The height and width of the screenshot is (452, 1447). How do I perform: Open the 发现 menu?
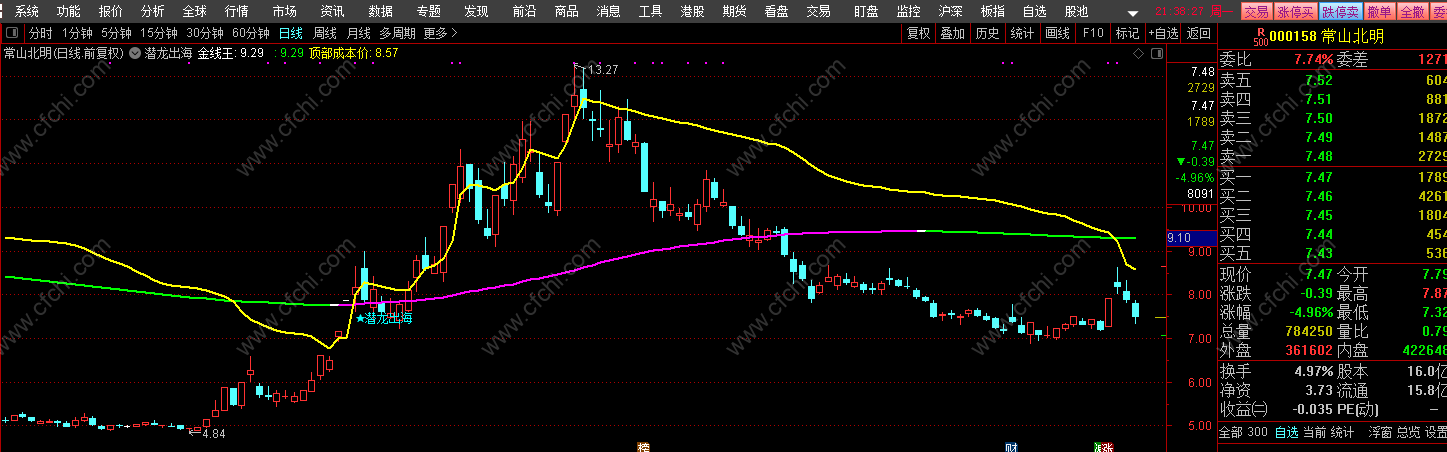pos(476,12)
